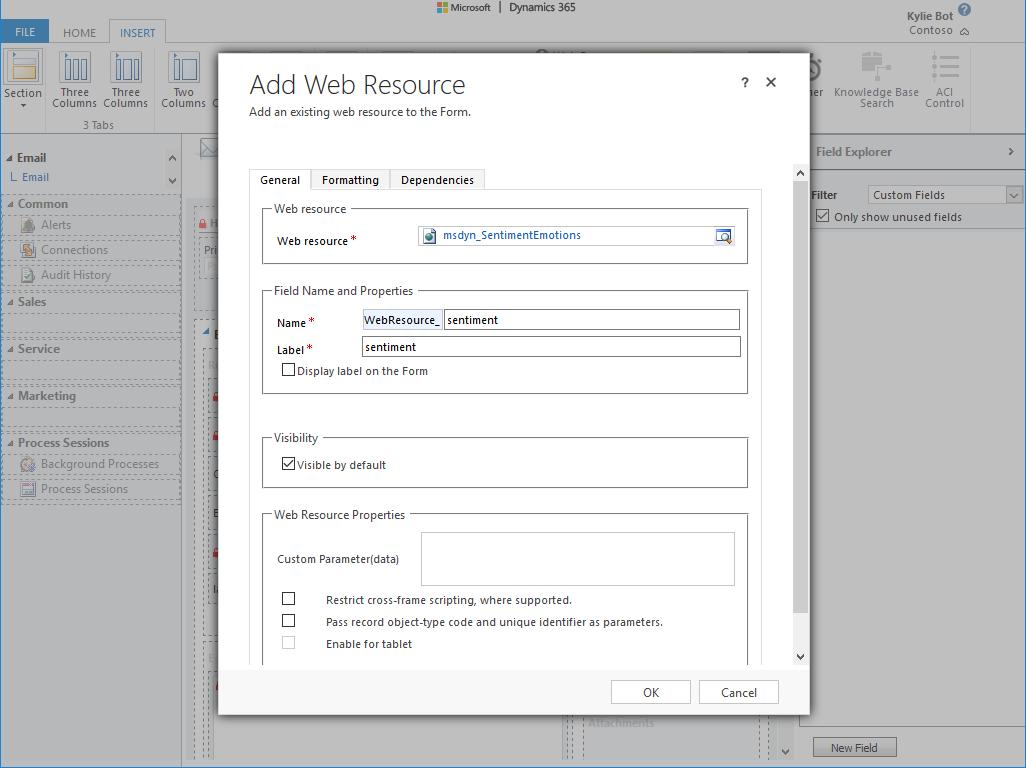Click the dialog scroll up arrow

pos(800,173)
